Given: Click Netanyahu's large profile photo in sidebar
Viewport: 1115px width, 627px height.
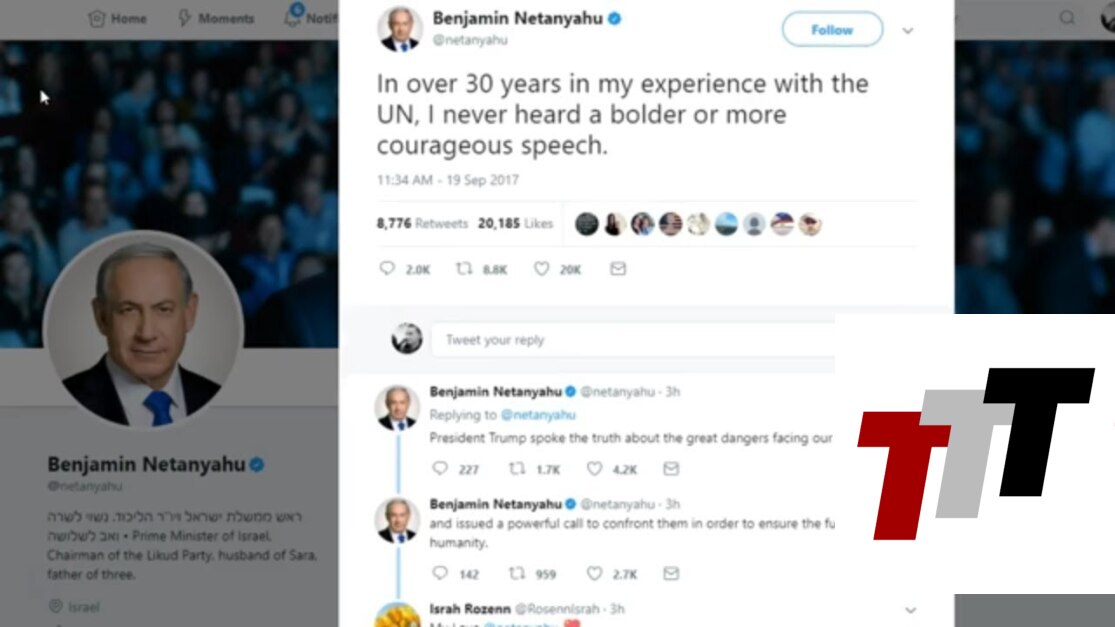Looking at the screenshot, I should [x=144, y=330].
